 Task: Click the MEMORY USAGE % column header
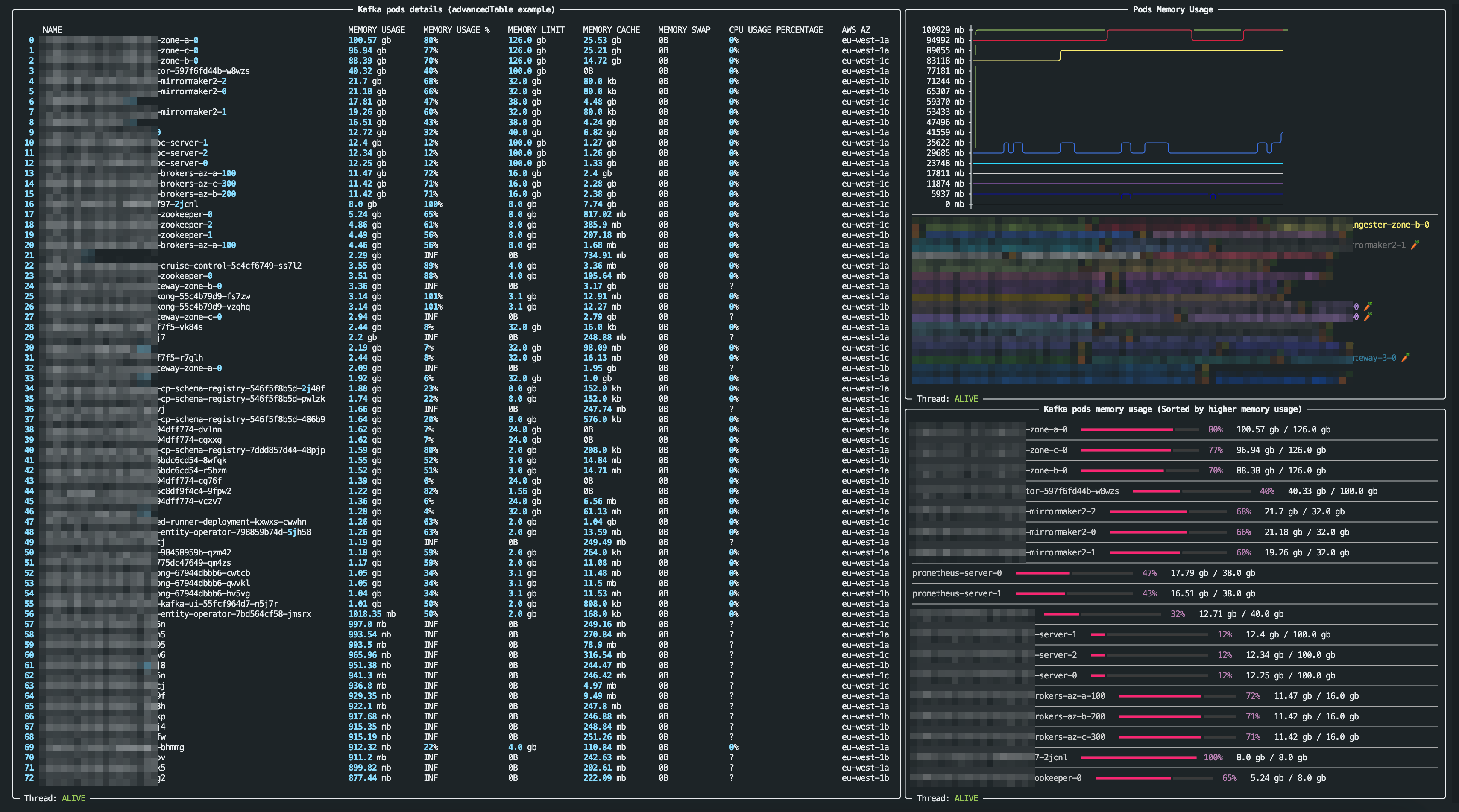(x=456, y=30)
